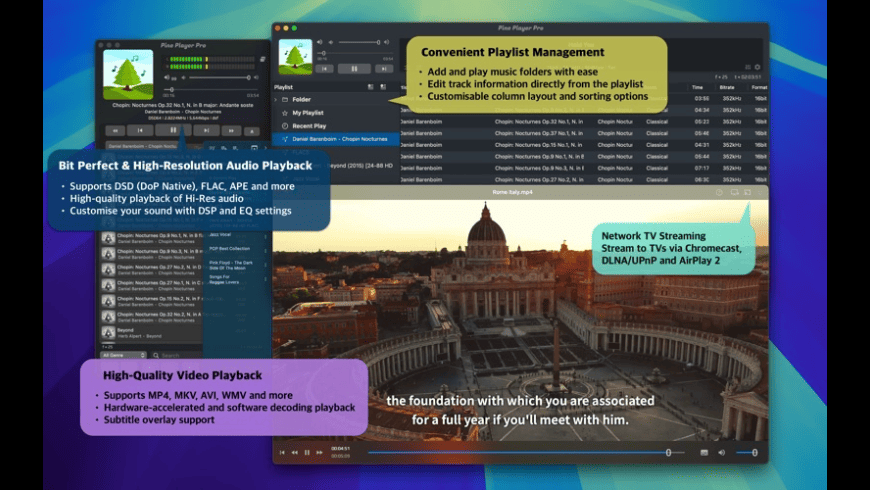This screenshot has width=870, height=490.
Task: Select the track row with time 05:23
Action: (584, 122)
